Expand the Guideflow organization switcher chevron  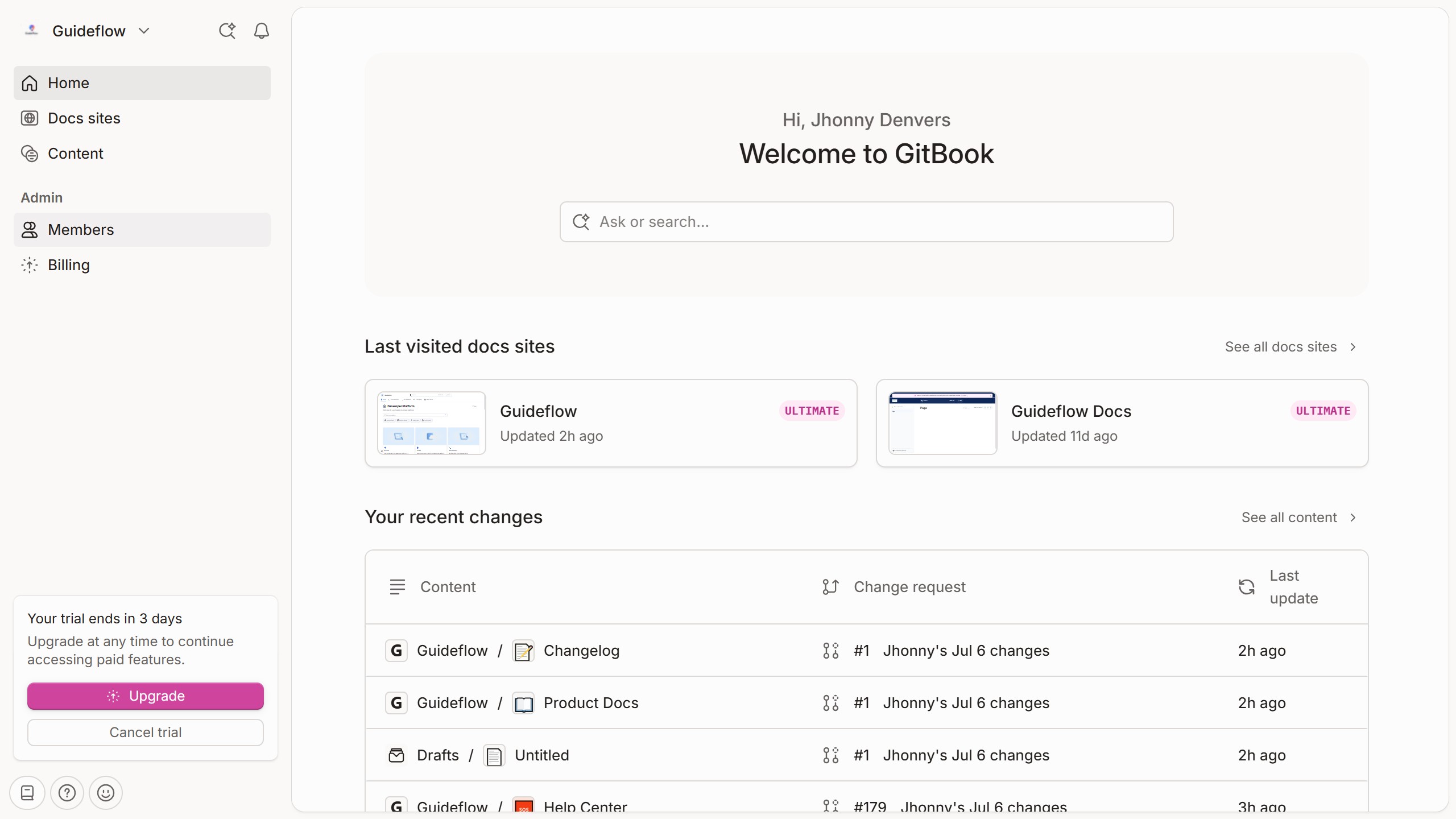click(144, 31)
